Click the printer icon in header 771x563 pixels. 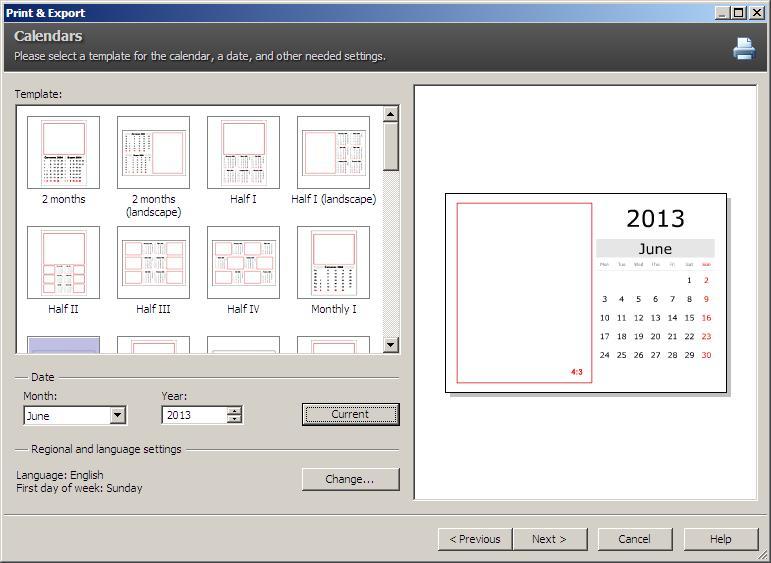[x=744, y=48]
